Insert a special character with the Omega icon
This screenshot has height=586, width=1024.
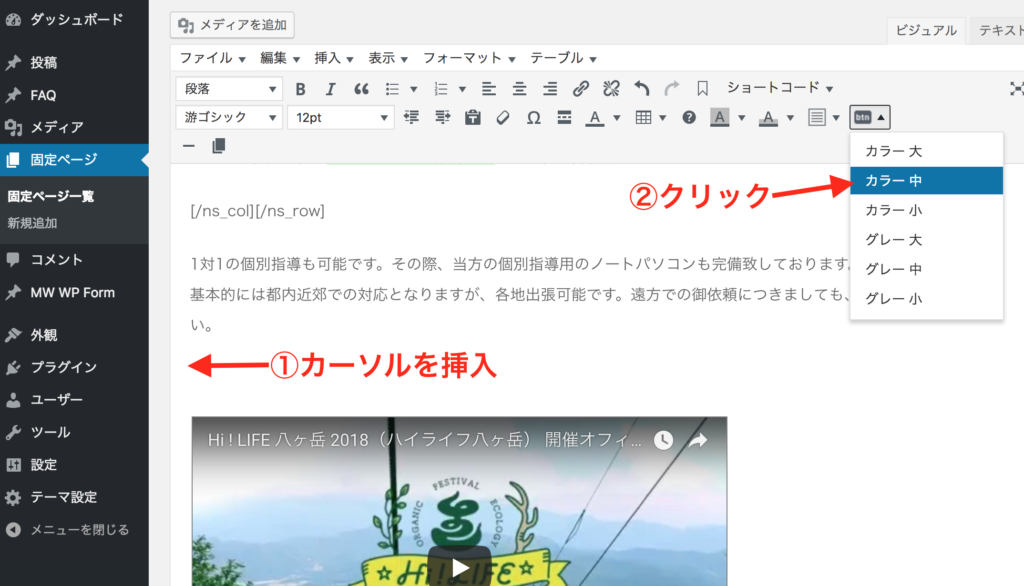[534, 118]
